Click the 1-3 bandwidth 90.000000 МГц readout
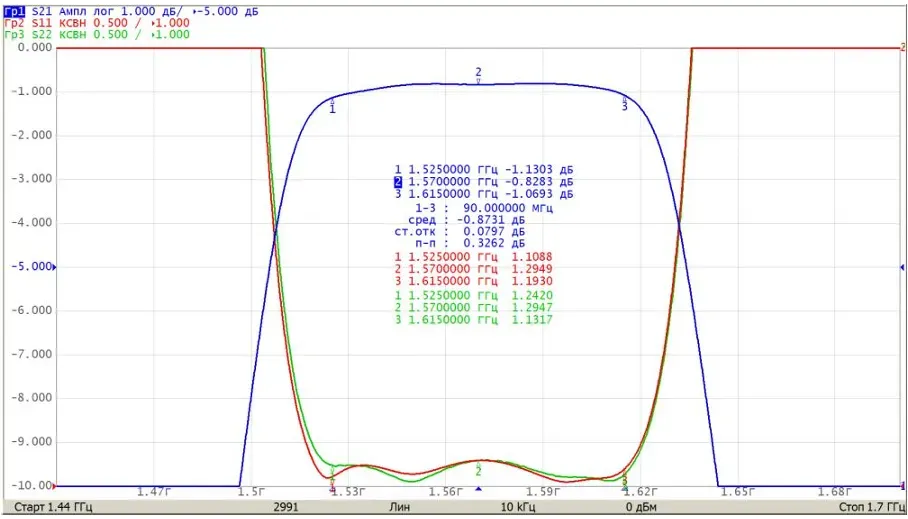 point(484,207)
